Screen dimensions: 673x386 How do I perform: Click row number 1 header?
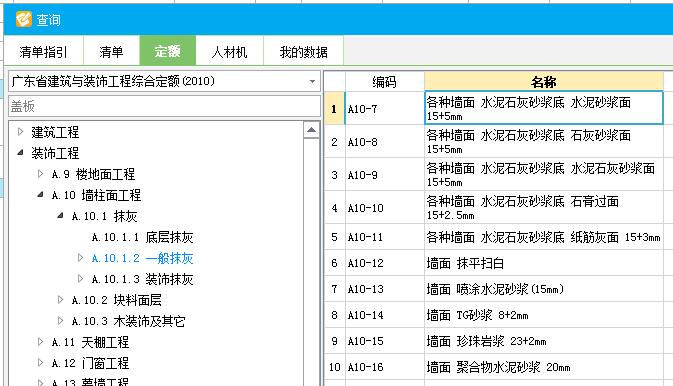click(334, 109)
